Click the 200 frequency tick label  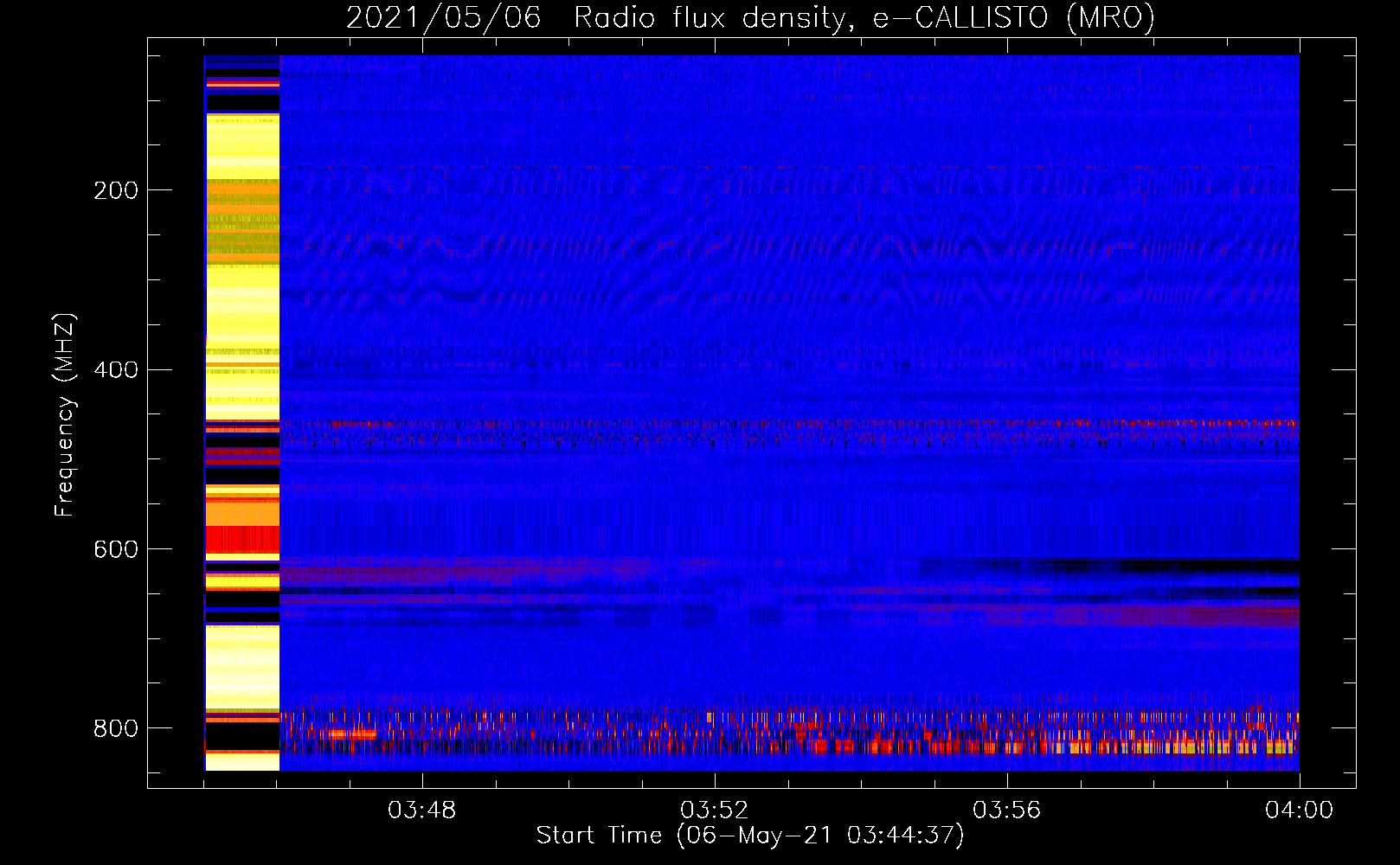(x=115, y=190)
